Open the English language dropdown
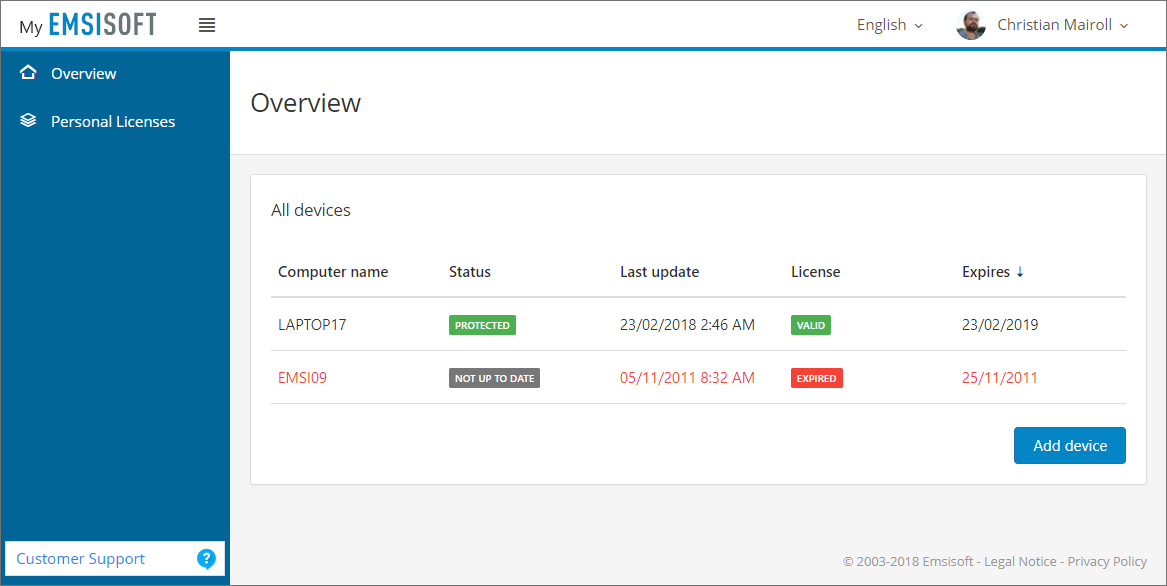 pyautogui.click(x=881, y=24)
